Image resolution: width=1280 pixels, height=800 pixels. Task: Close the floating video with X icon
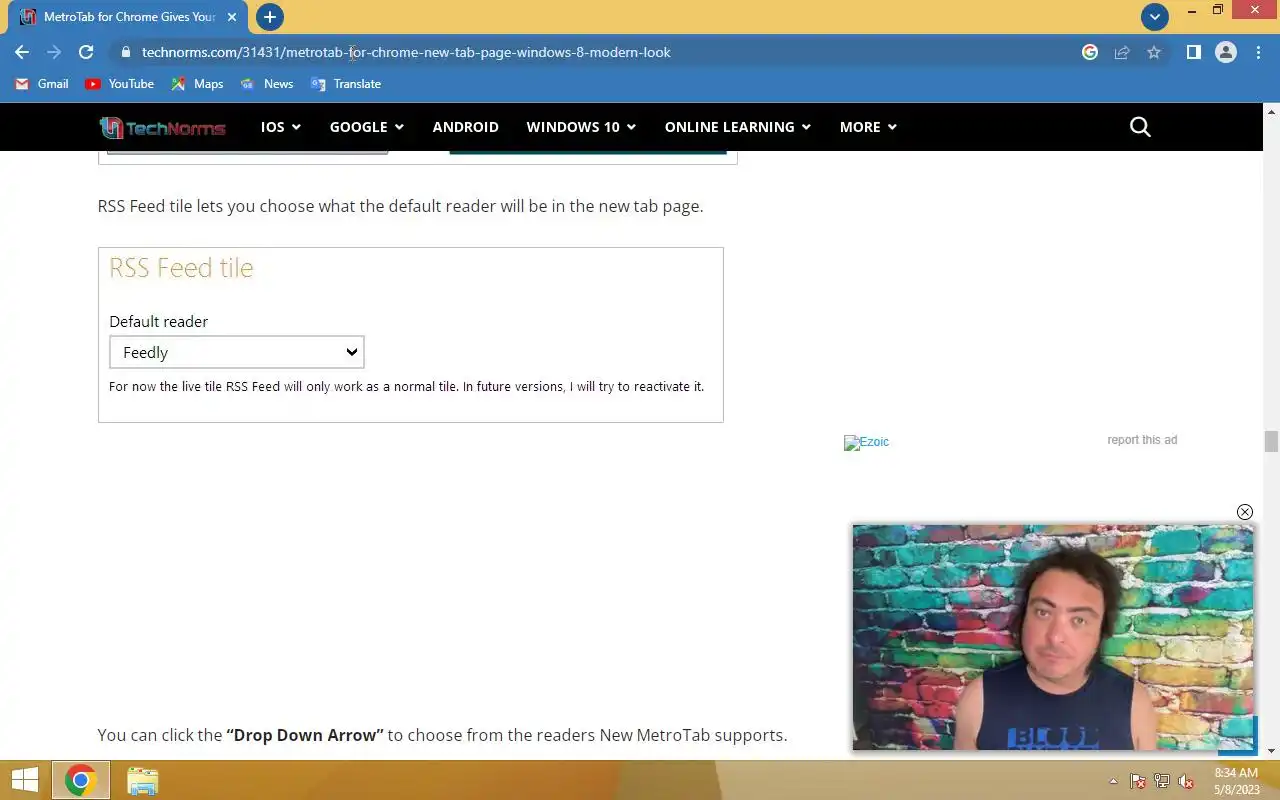tap(1245, 512)
